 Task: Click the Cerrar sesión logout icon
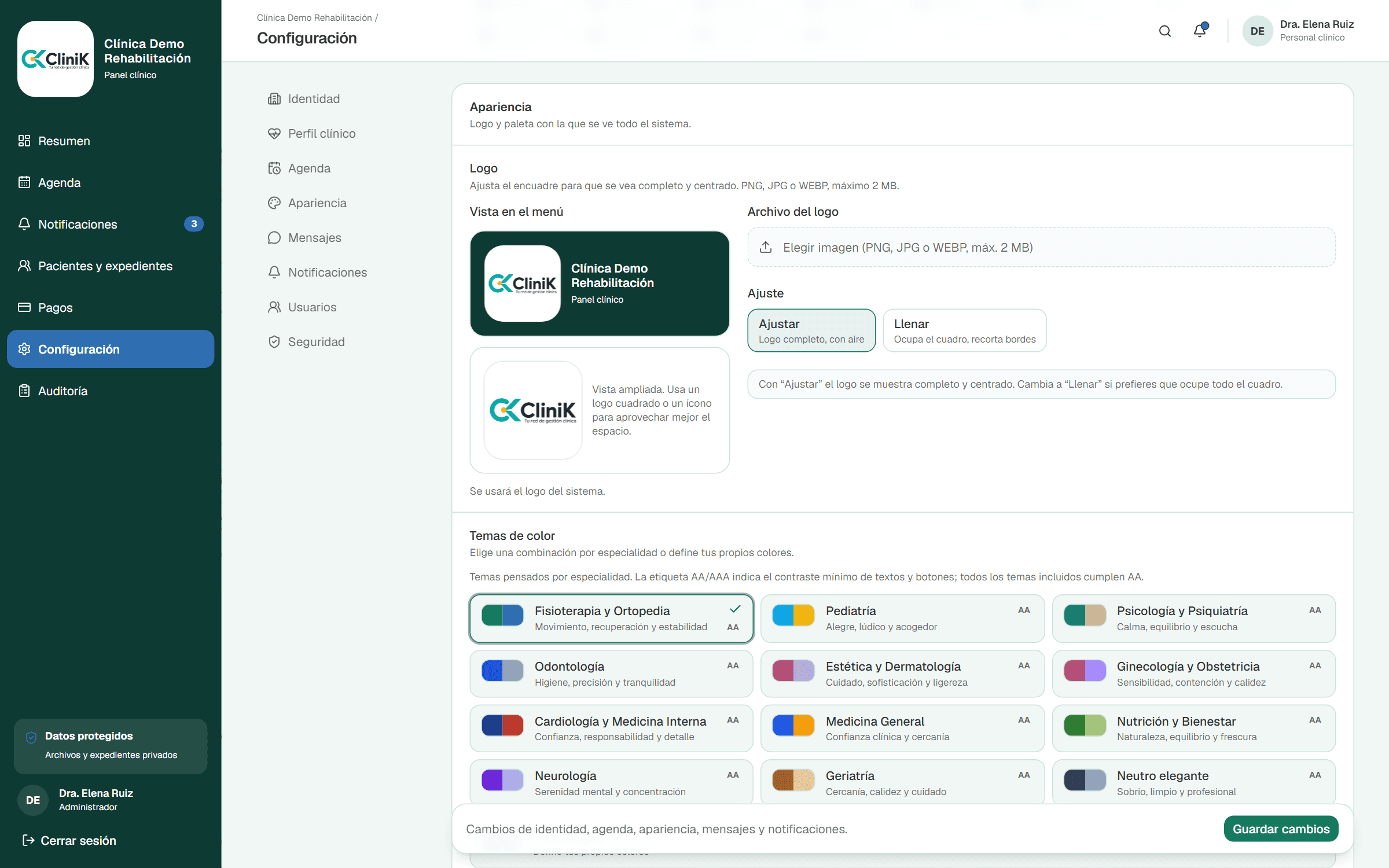tap(28, 840)
